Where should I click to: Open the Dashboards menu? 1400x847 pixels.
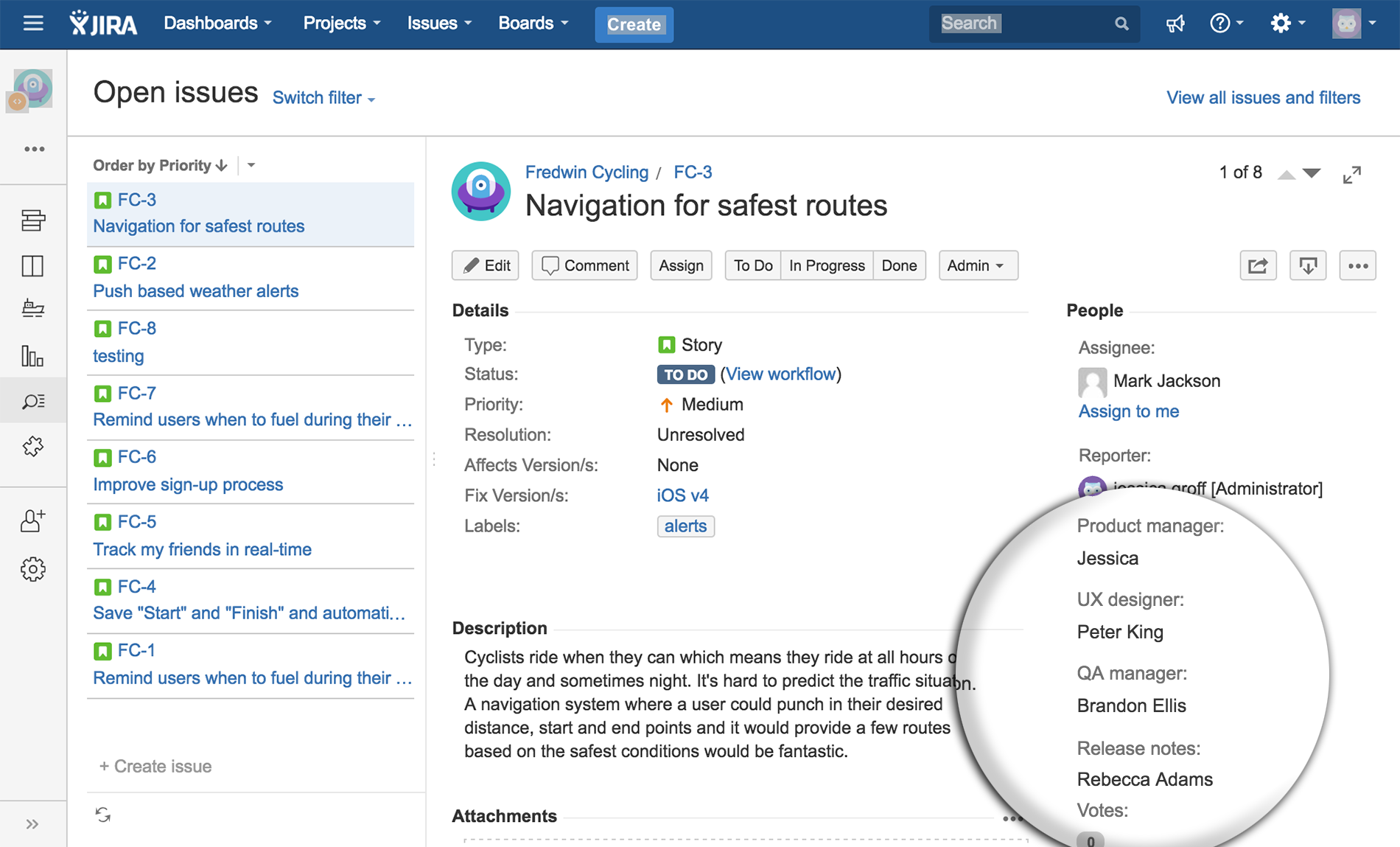[218, 24]
